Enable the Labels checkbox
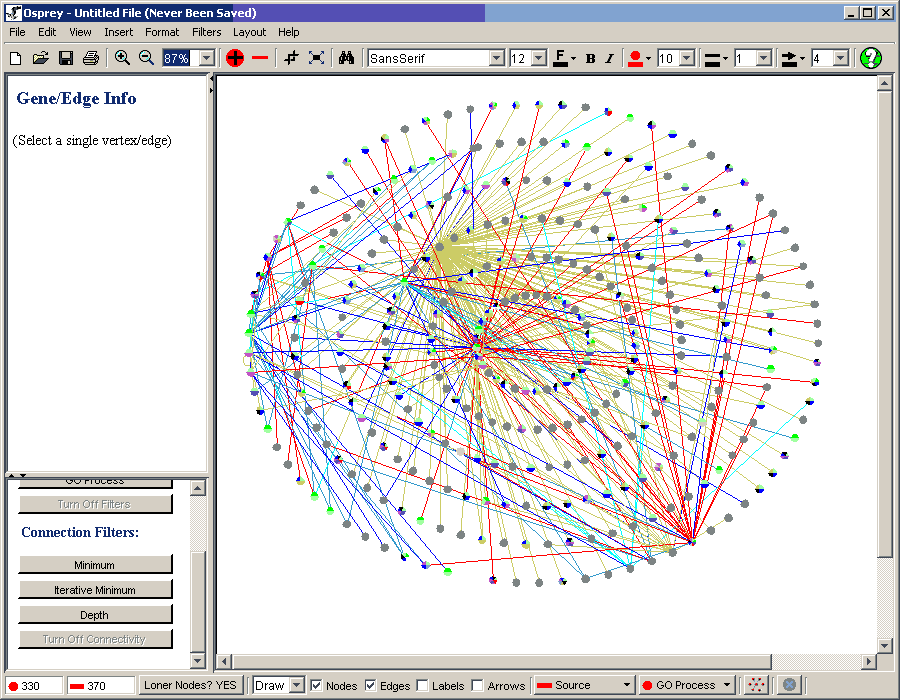Image resolution: width=900 pixels, height=700 pixels. 422,685
